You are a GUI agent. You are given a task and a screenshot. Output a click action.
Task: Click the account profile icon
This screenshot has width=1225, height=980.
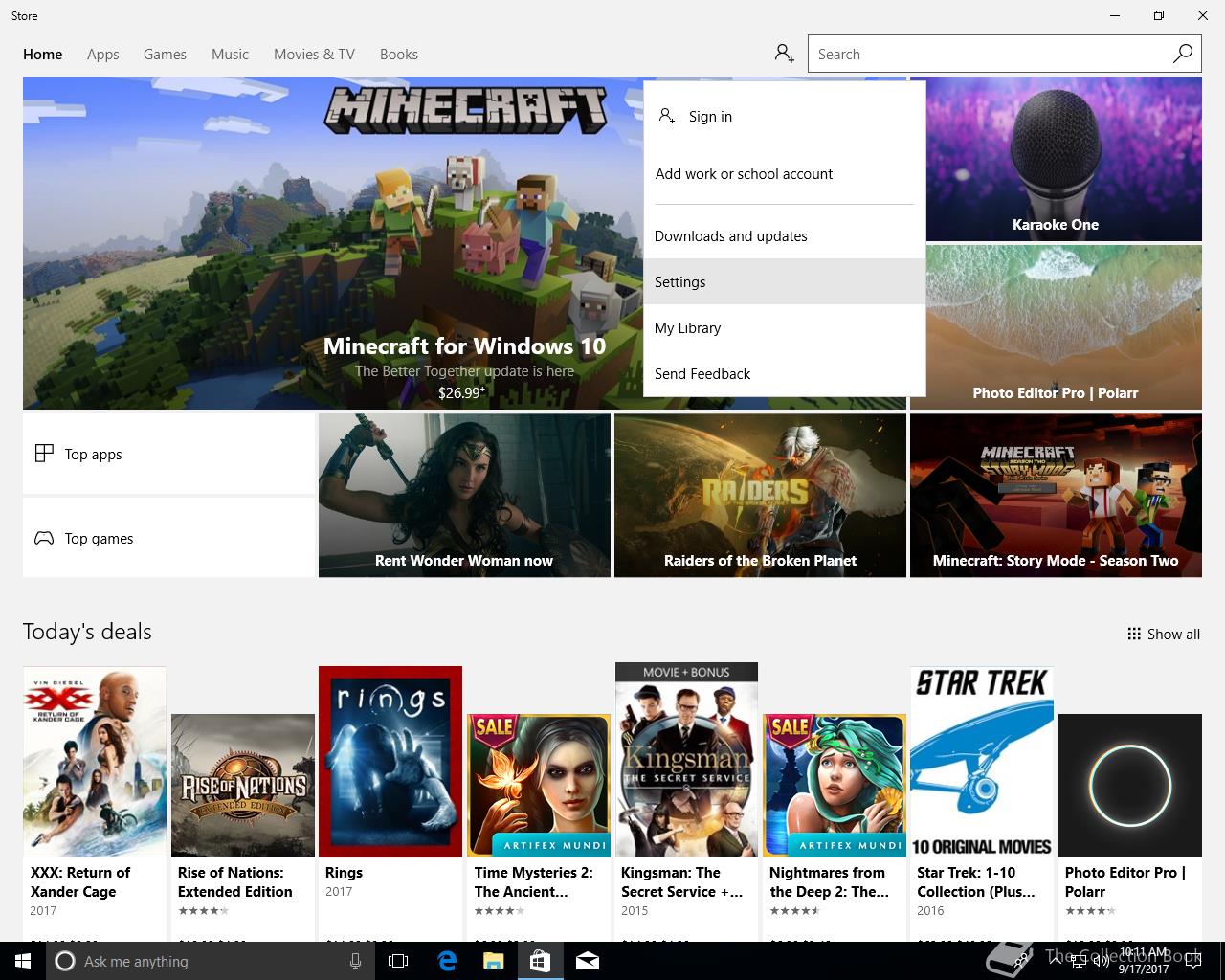(785, 54)
